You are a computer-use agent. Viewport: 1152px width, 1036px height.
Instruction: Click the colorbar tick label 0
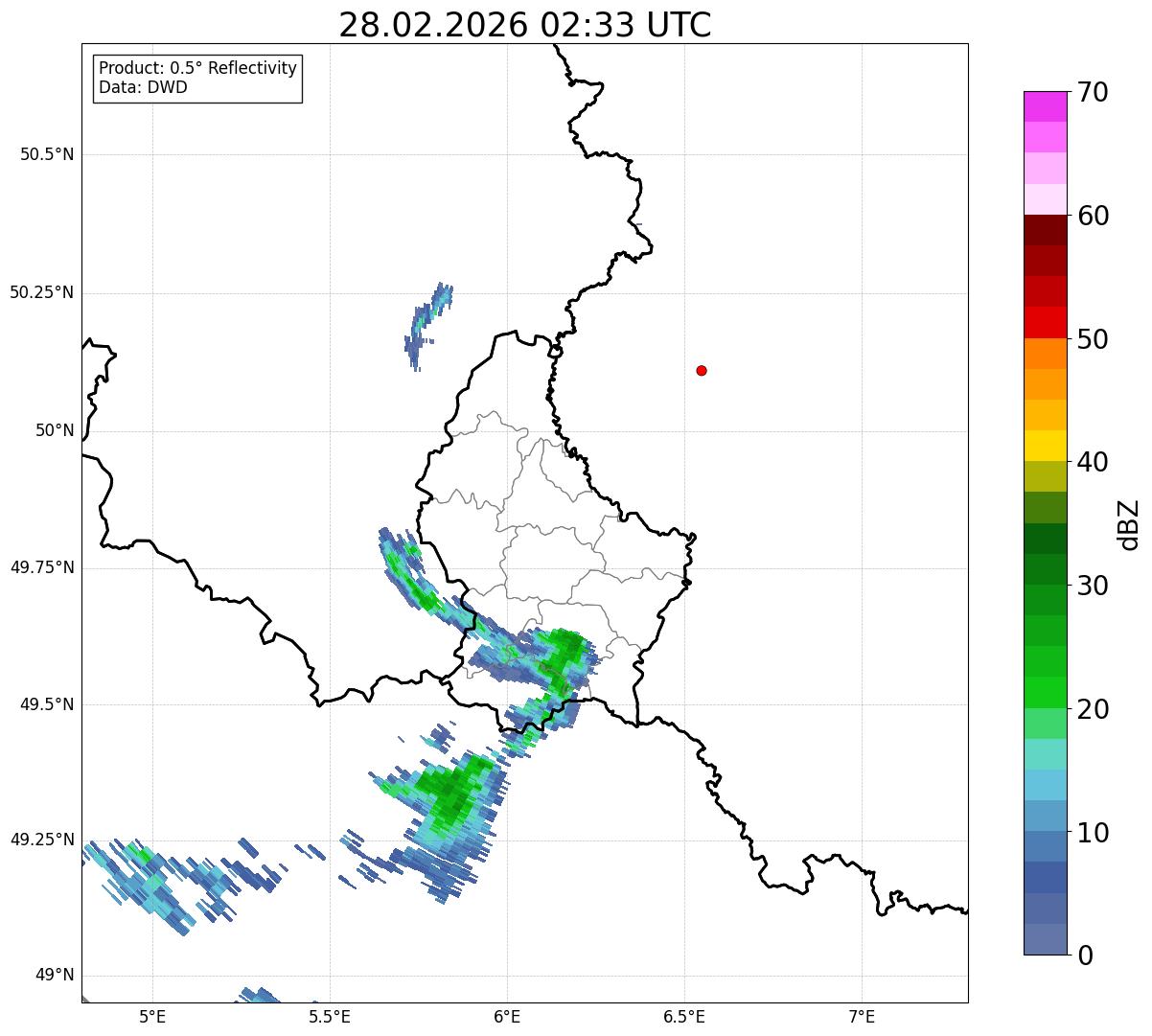coord(1085,955)
